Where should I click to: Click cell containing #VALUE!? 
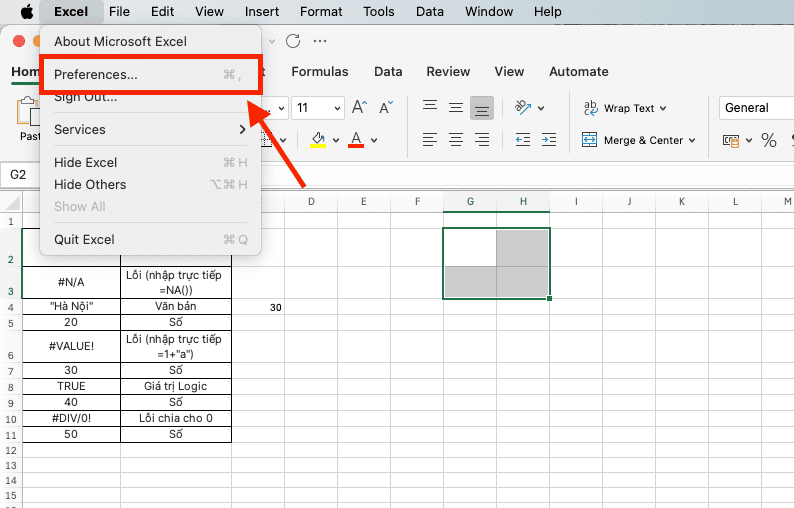tap(71, 346)
